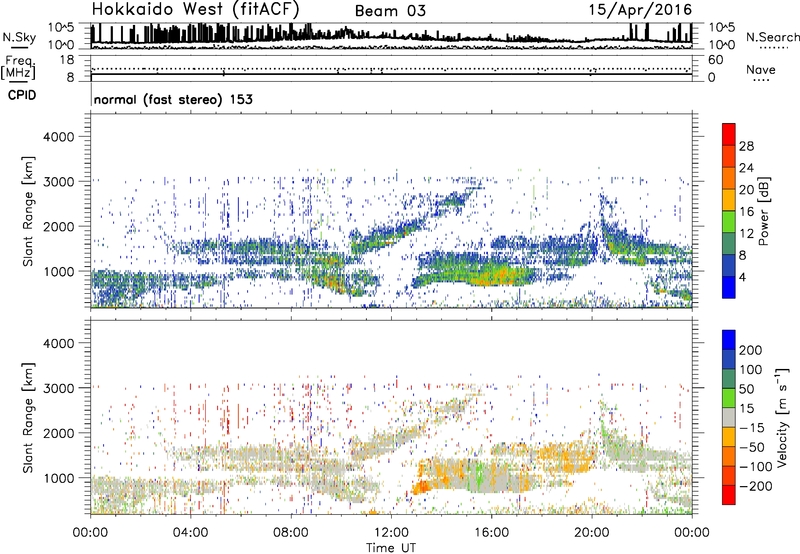Click the 'Velocity [m s-1]' colorbar title

pos(782,417)
